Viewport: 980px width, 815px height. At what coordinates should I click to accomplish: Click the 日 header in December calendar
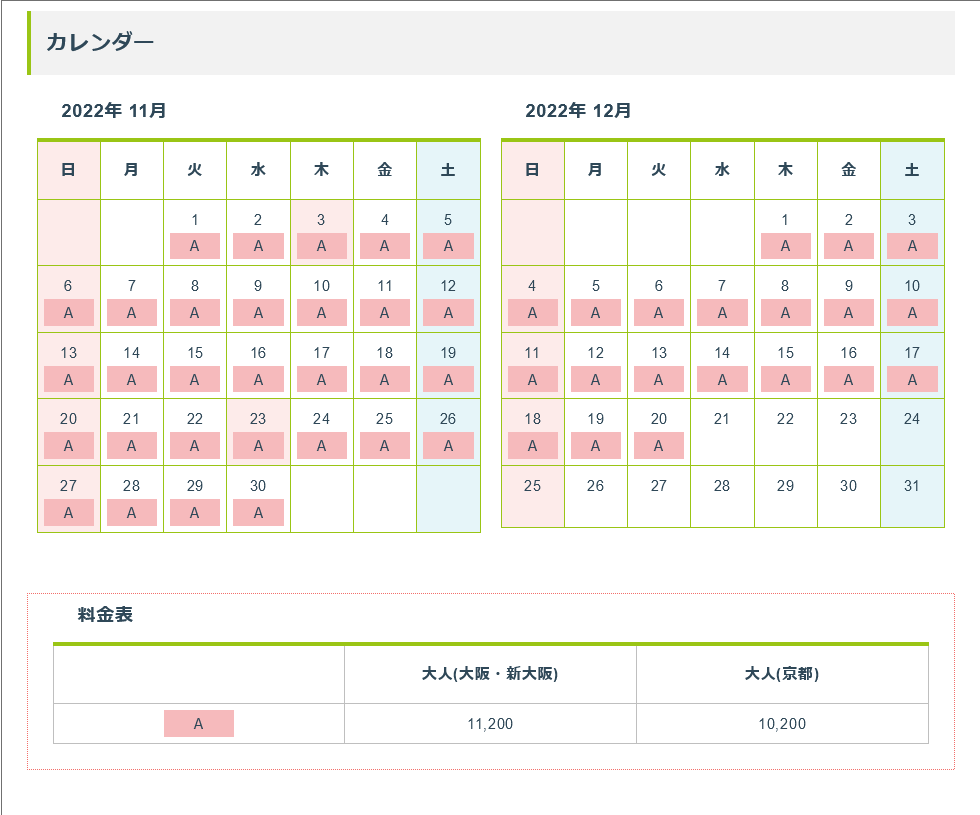[x=532, y=170]
